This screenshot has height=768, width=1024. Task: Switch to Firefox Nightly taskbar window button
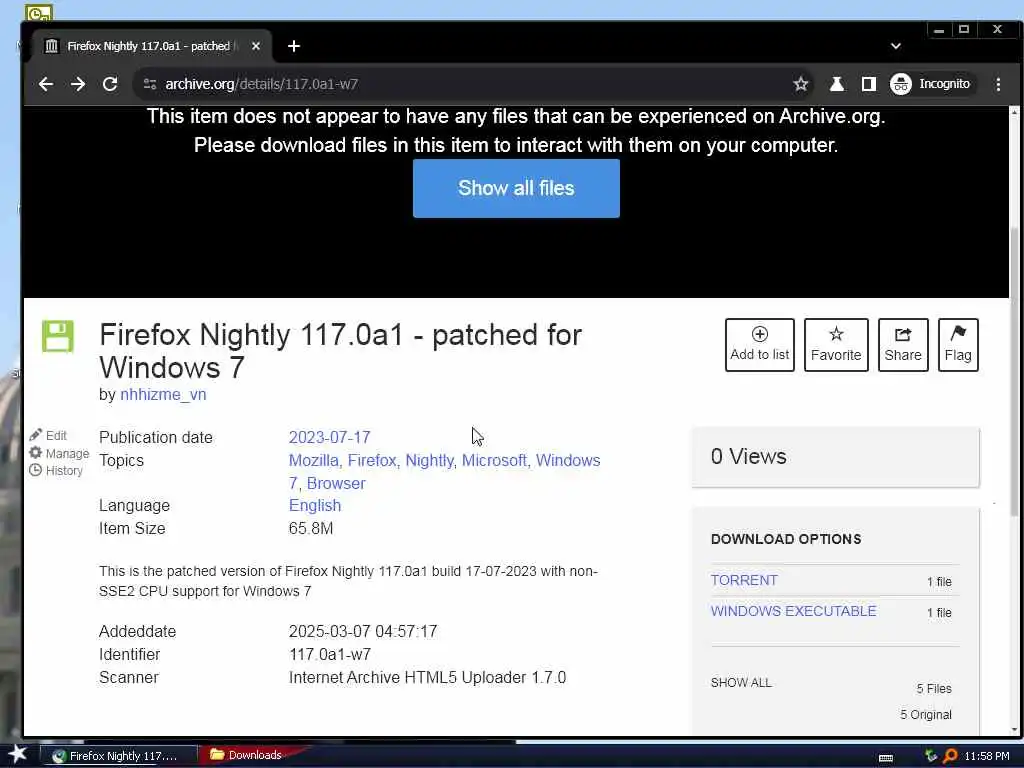pos(119,756)
